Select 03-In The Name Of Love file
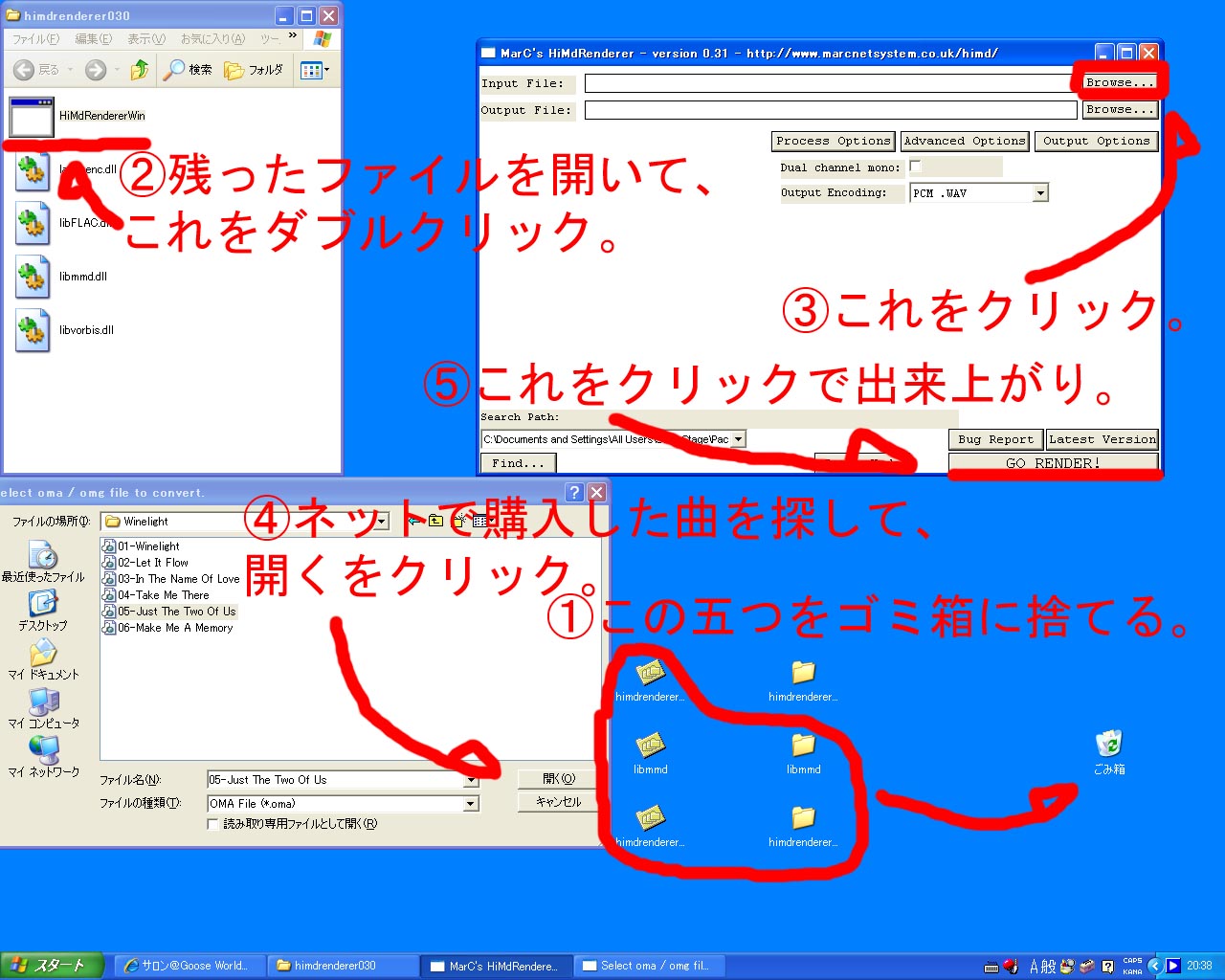Image resolution: width=1225 pixels, height=980 pixels. (x=171, y=579)
